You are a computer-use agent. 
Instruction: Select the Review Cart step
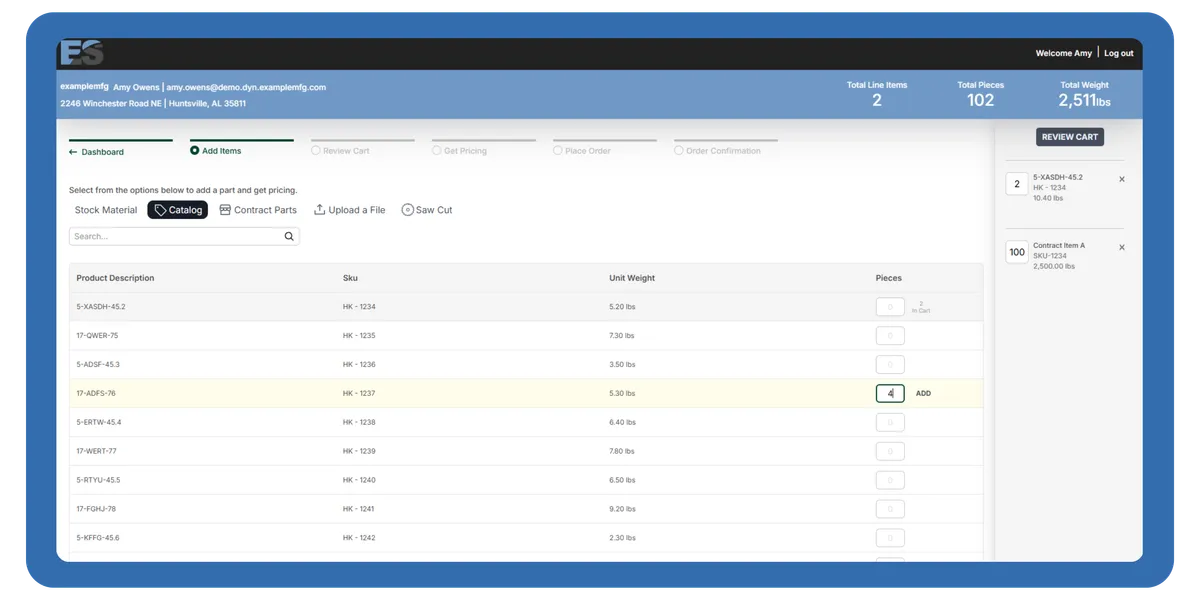tap(340, 151)
